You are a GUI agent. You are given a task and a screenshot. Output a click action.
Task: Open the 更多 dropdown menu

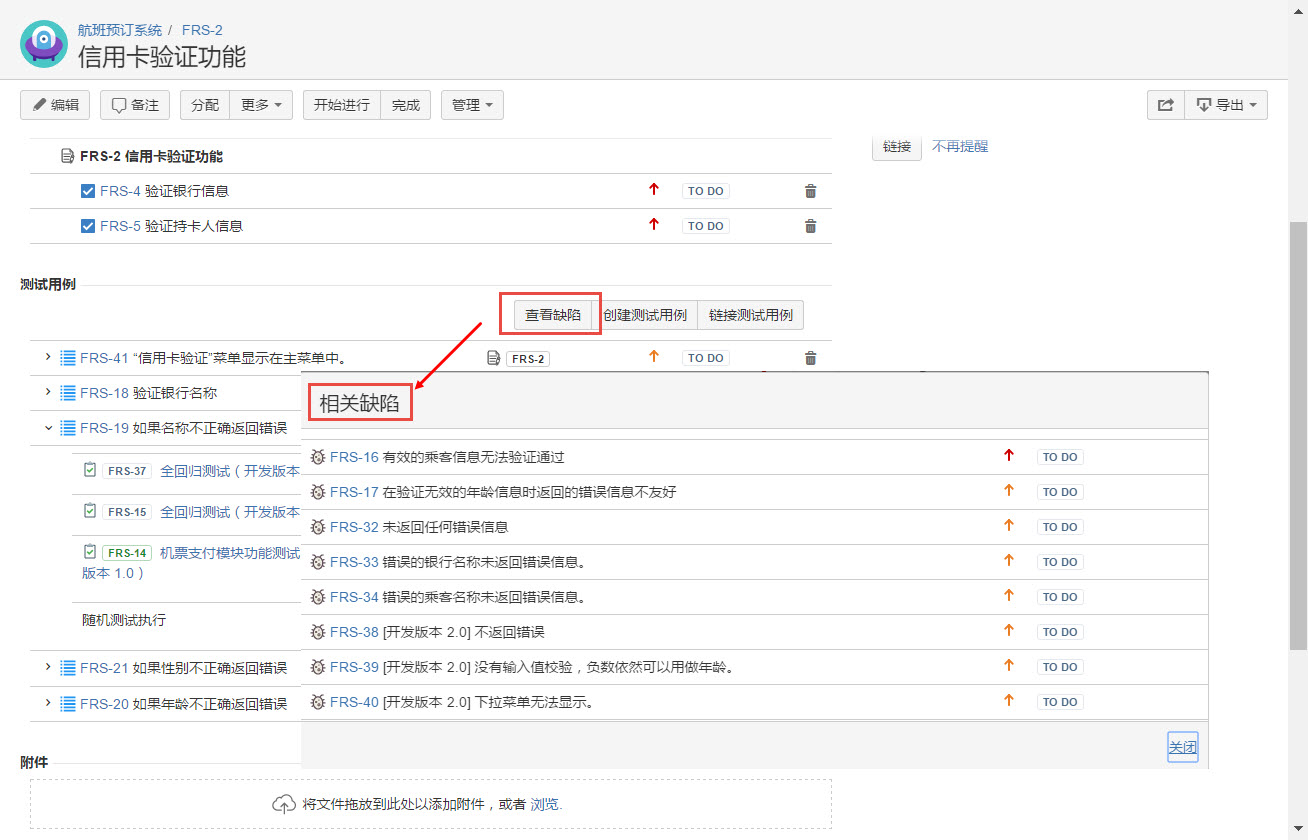[x=261, y=105]
